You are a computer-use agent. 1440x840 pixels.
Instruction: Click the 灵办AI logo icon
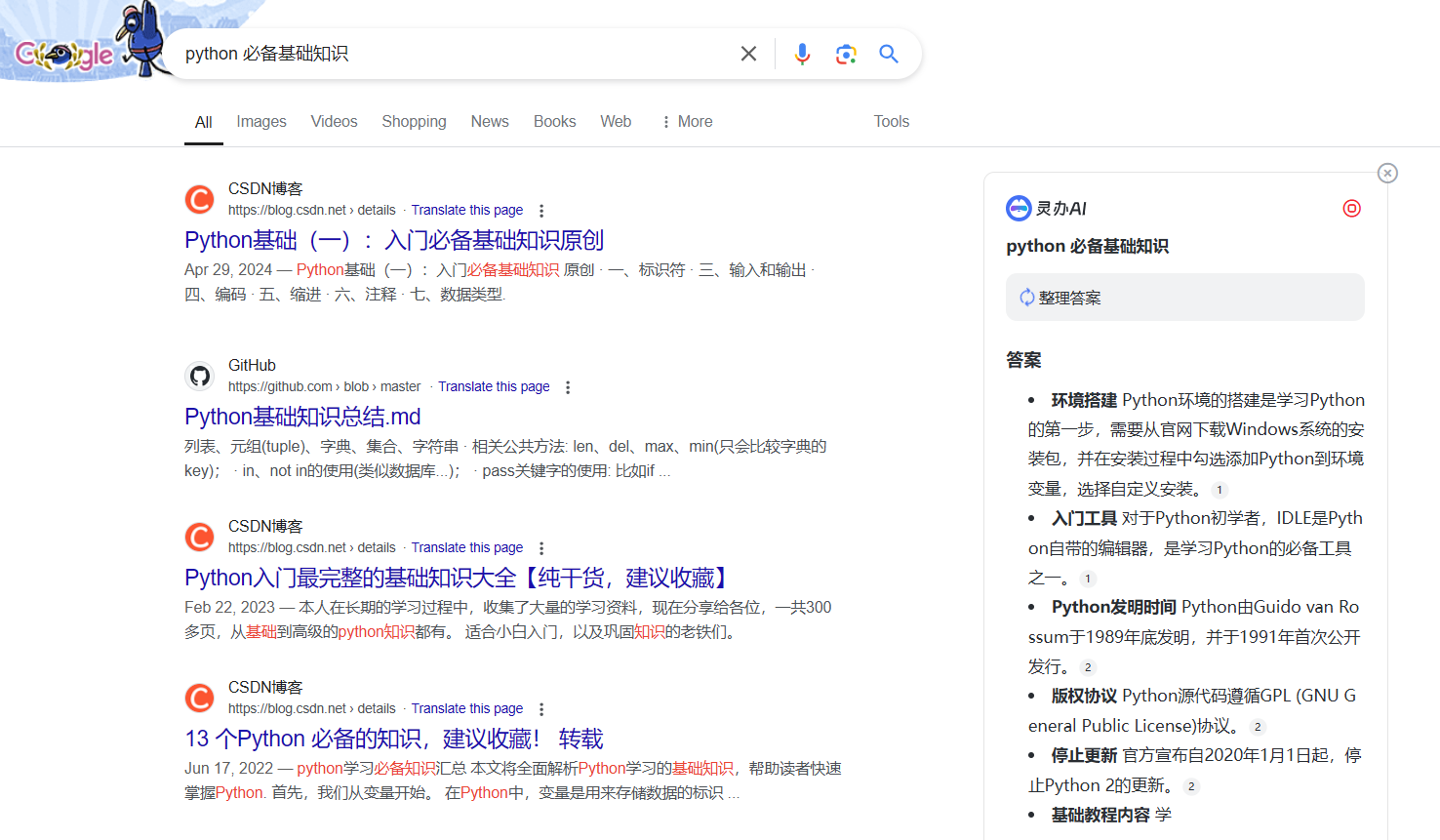1019,208
